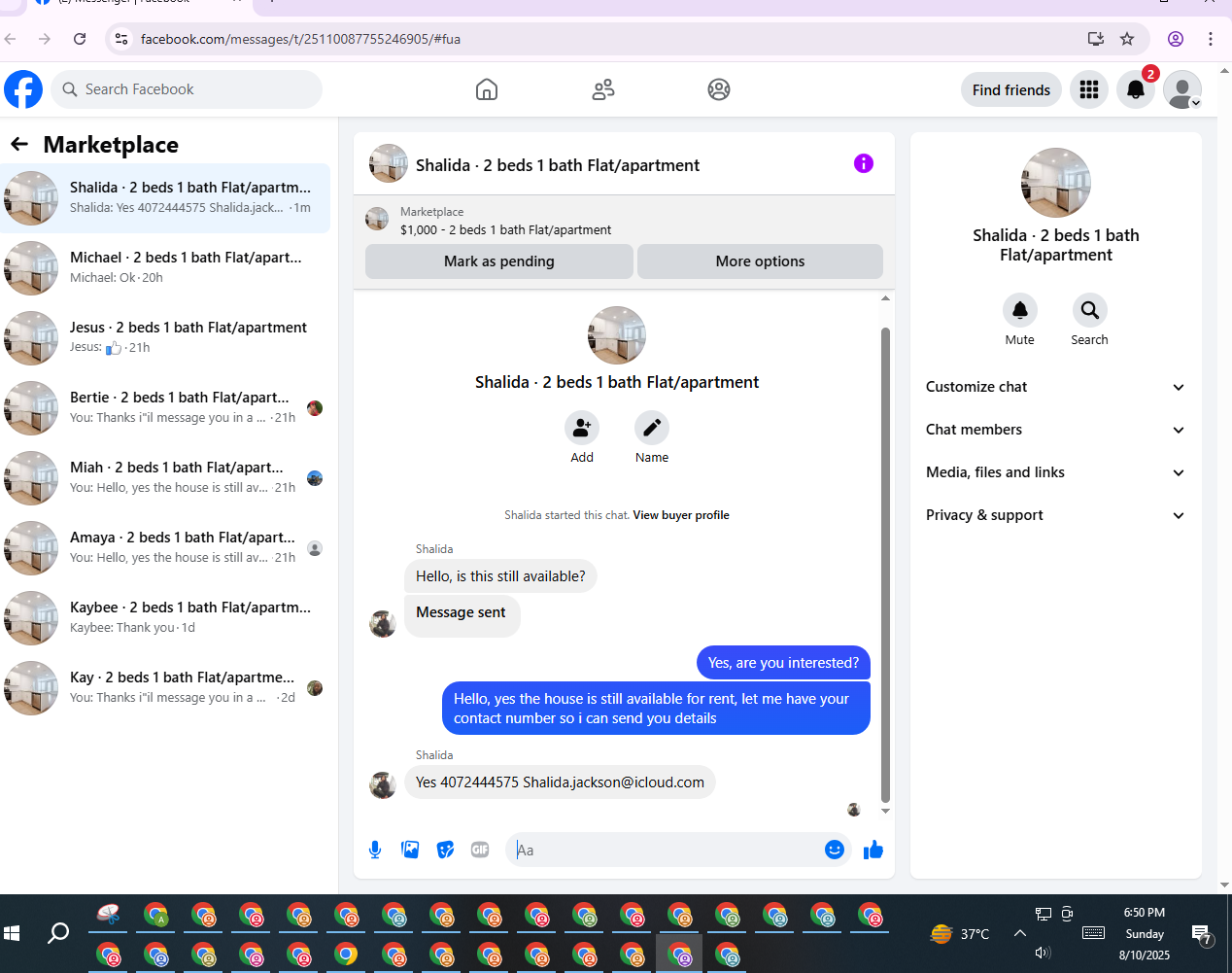View site information icon in address bar

click(x=121, y=39)
